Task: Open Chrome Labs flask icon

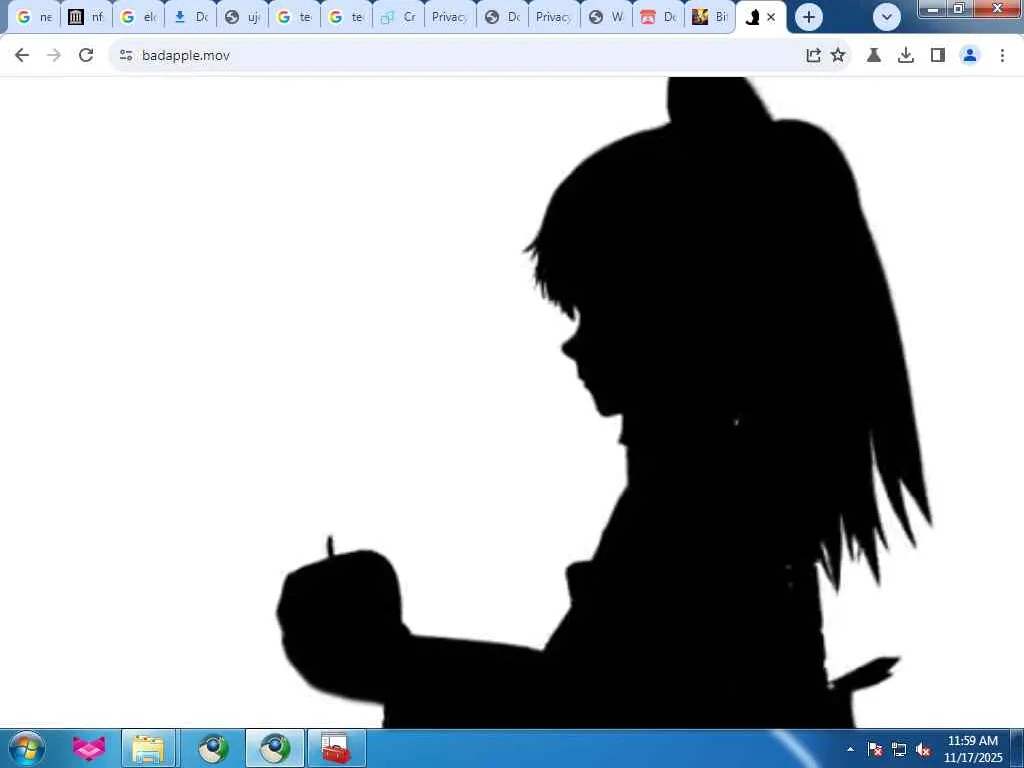Action: pos(874,56)
